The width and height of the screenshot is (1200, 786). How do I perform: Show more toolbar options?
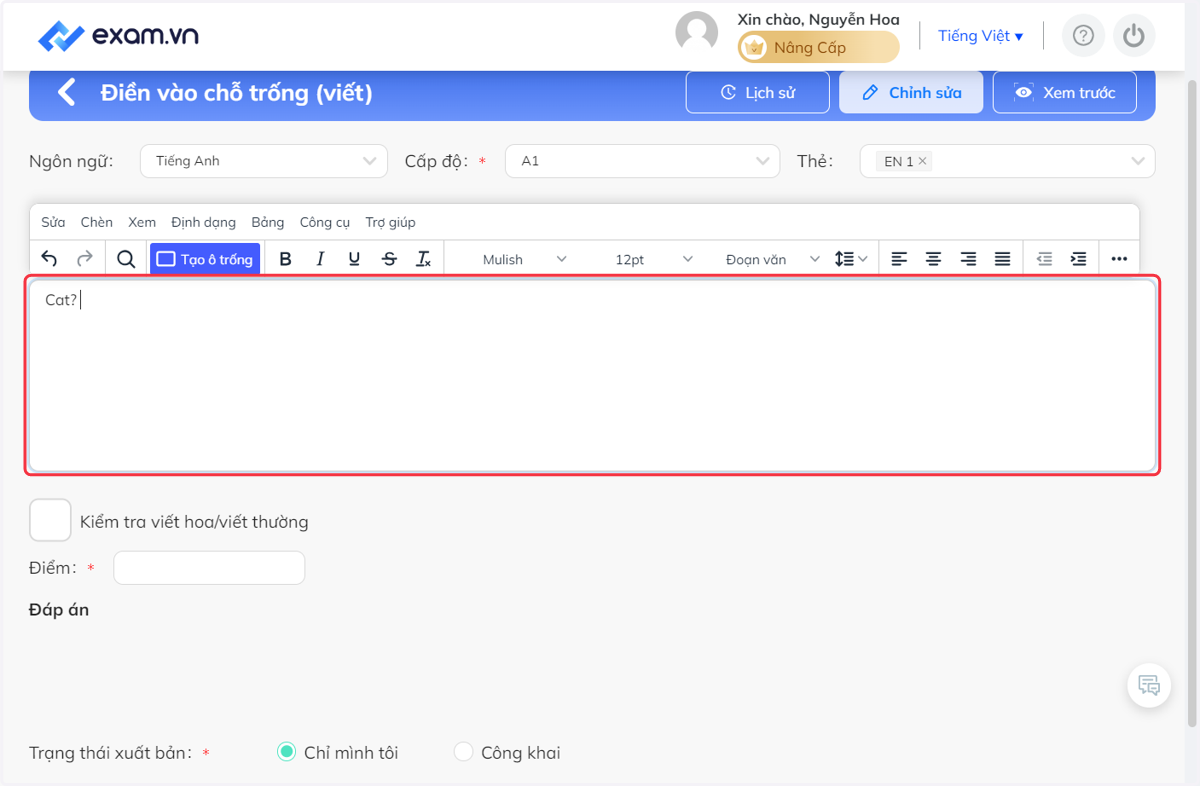[x=1119, y=259]
